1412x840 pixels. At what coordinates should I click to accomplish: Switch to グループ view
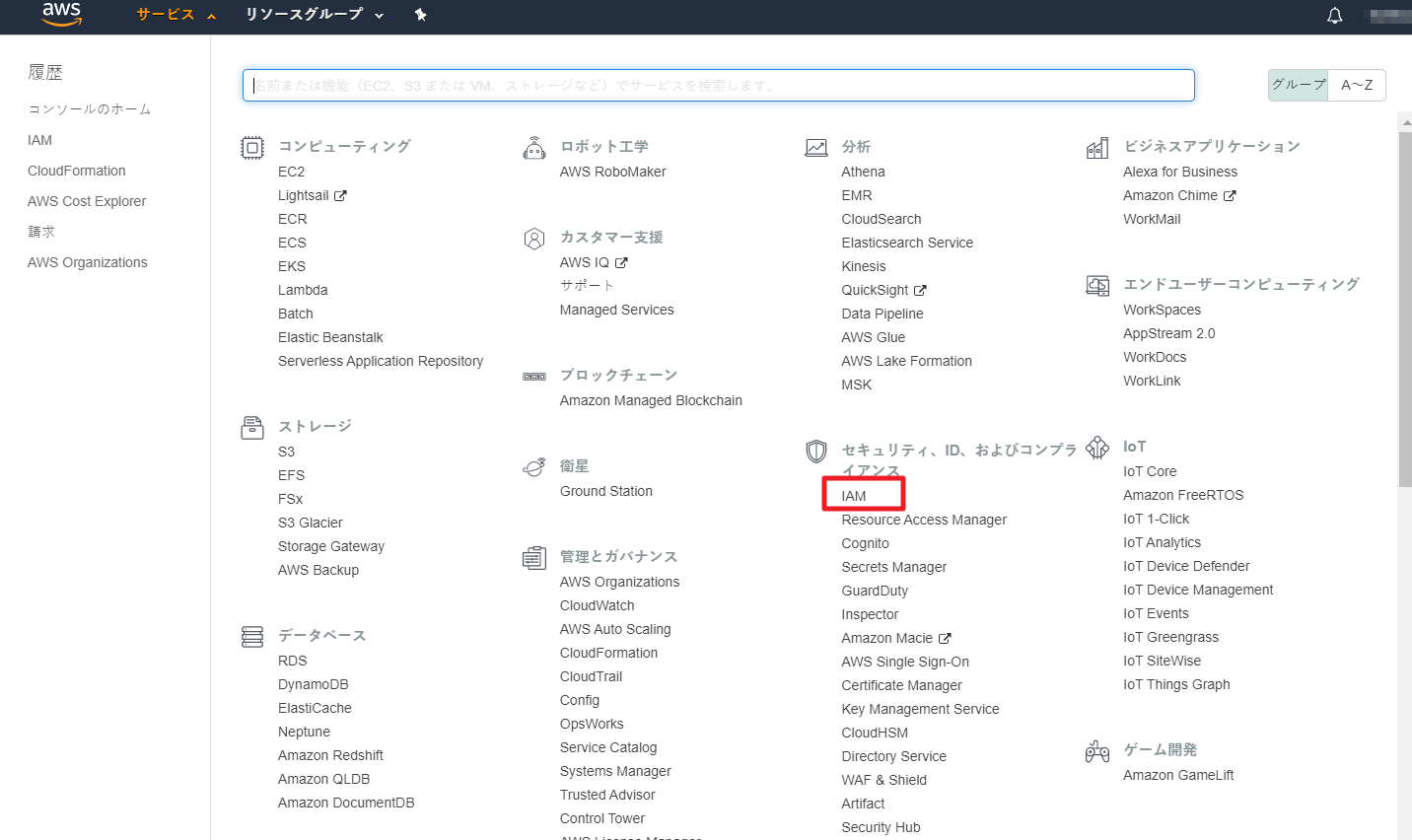coord(1298,85)
